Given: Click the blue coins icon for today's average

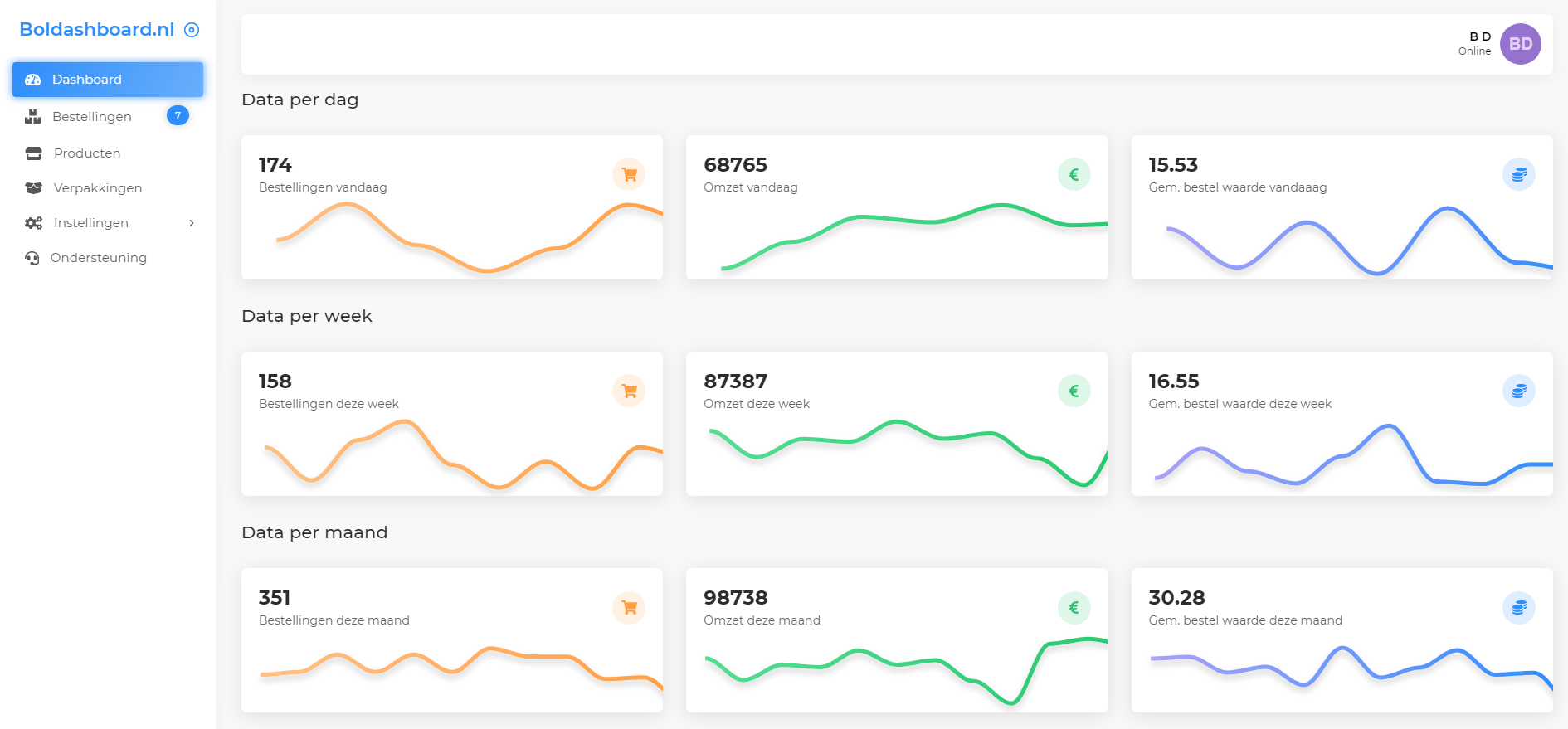Looking at the screenshot, I should pos(1518,174).
